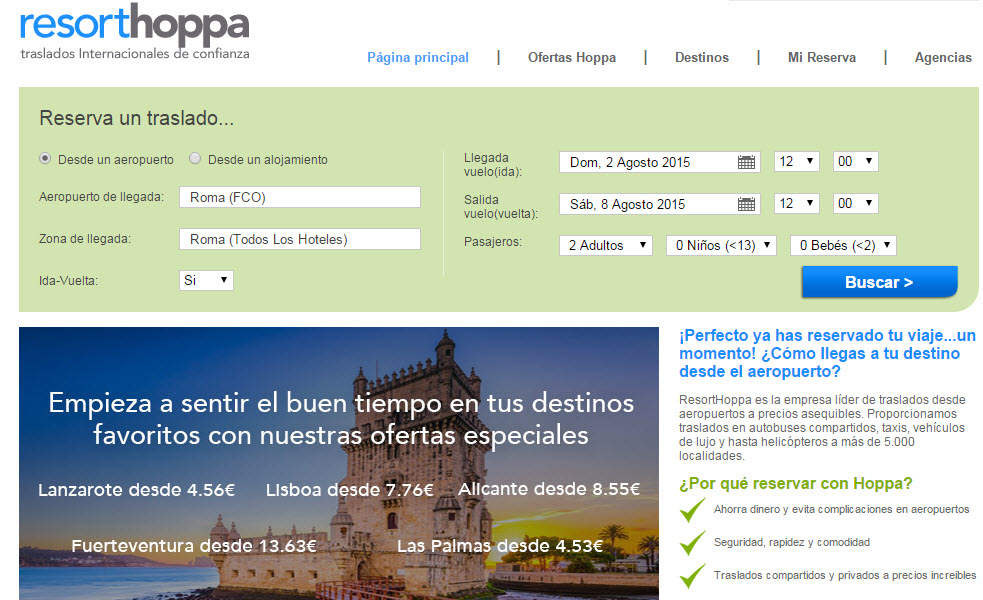This screenshot has height=600, width=983.
Task: Expand the Ida-Vuelta dropdown
Action: click(x=206, y=280)
